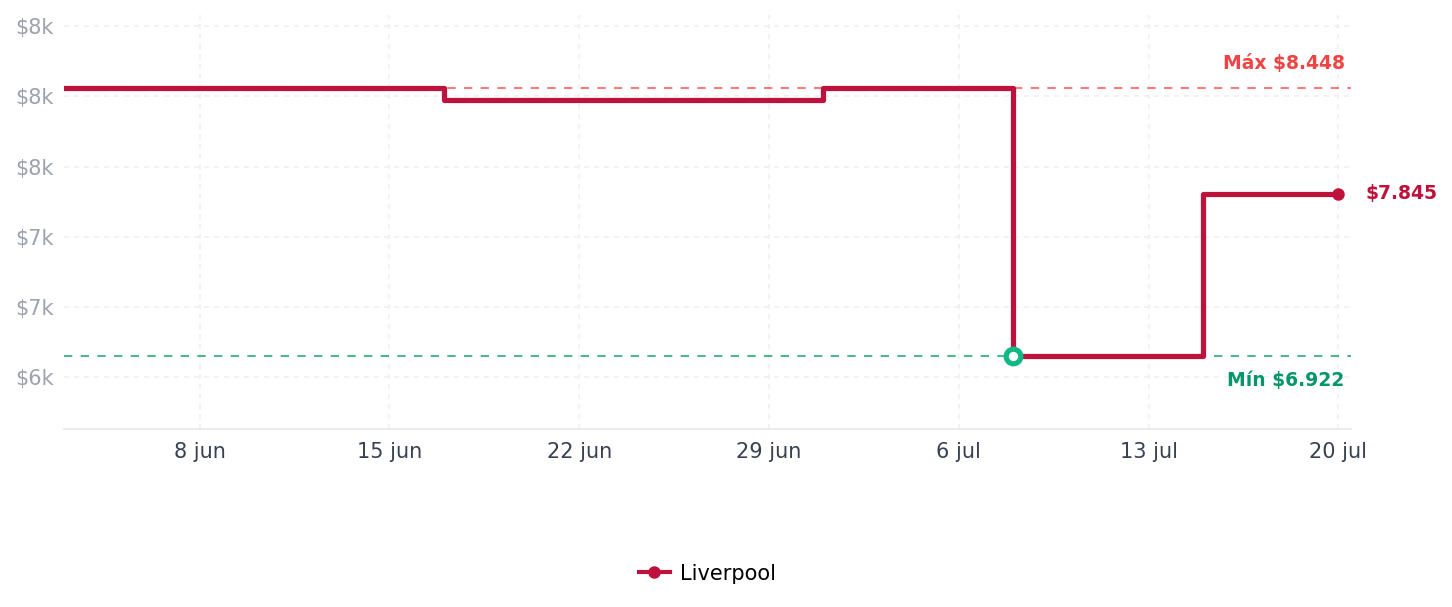This screenshot has width=1452, height=607.
Task: Click the current price endpoint dot
Action: tap(1338, 194)
